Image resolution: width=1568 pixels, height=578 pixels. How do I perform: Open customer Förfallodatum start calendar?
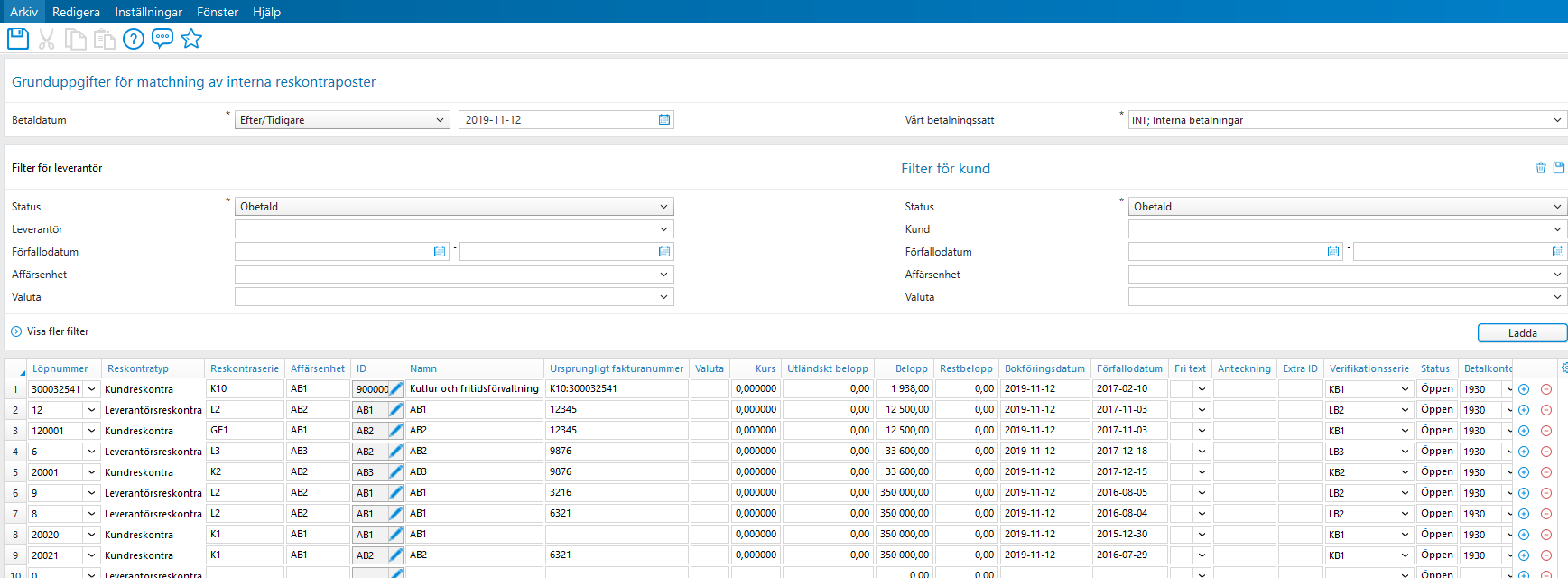pyautogui.click(x=1333, y=252)
